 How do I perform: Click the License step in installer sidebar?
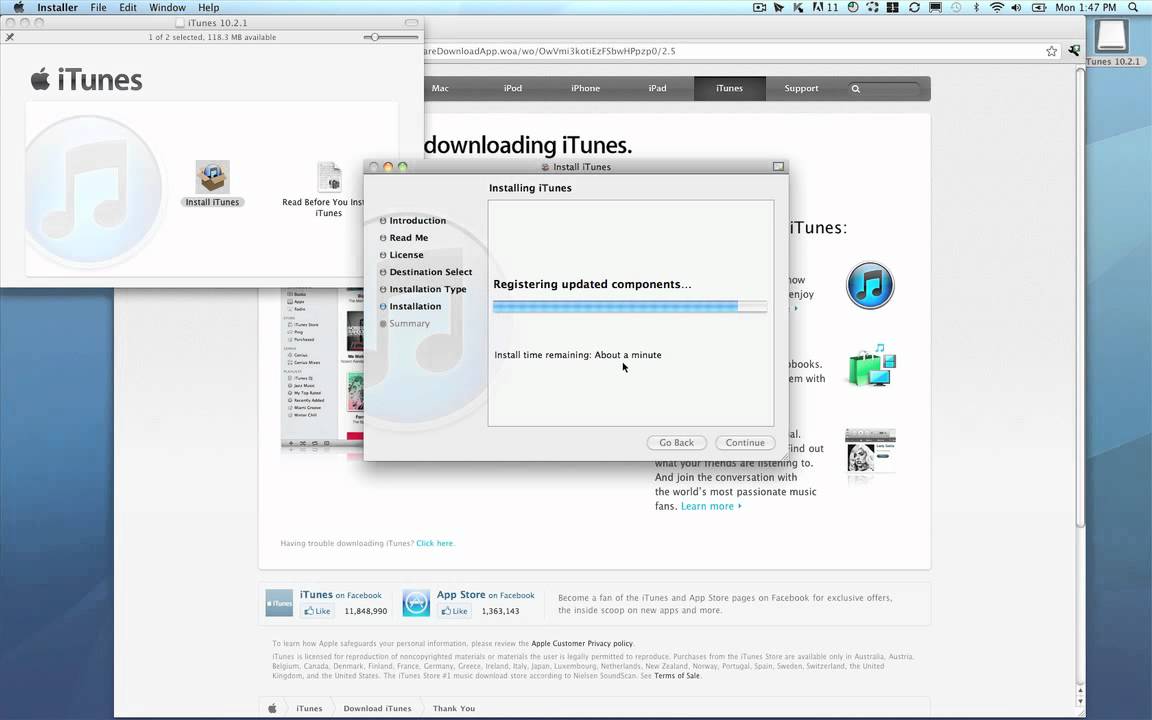(x=406, y=255)
